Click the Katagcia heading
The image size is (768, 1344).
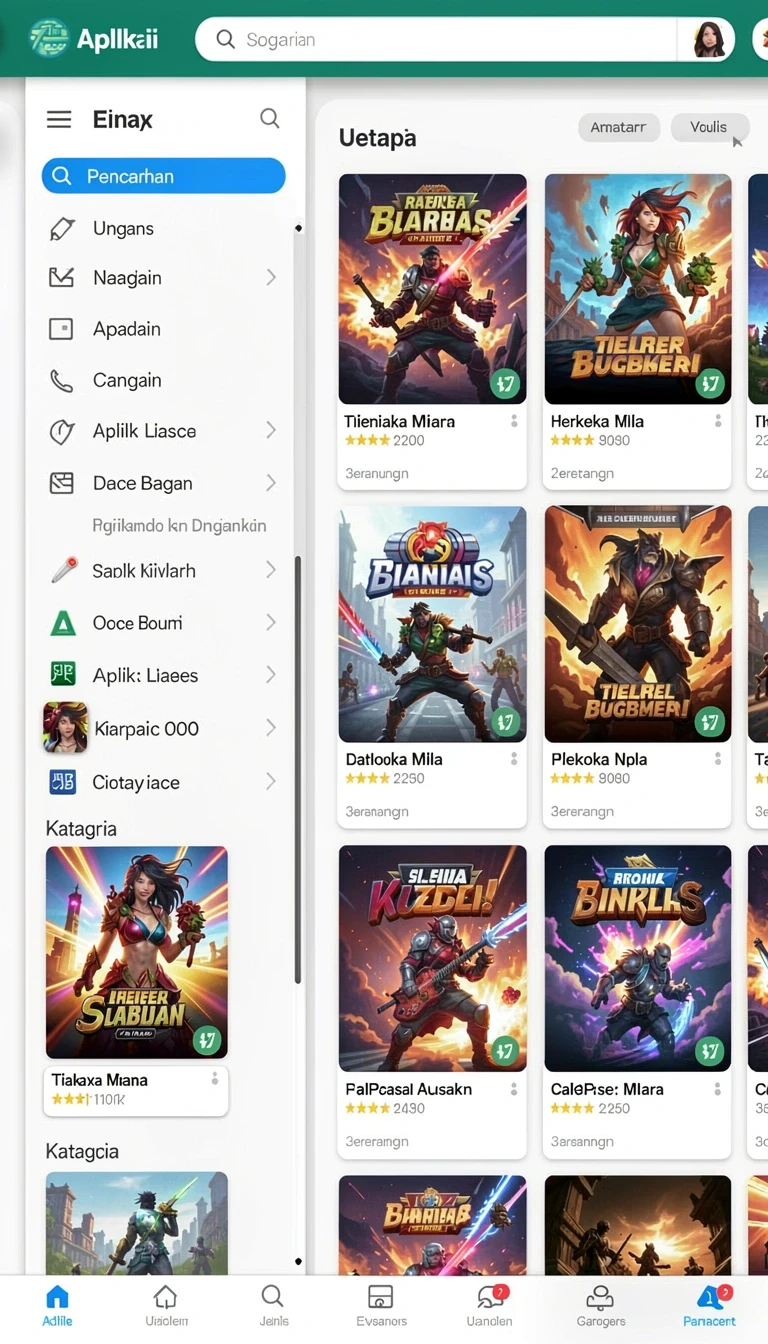coord(82,1152)
